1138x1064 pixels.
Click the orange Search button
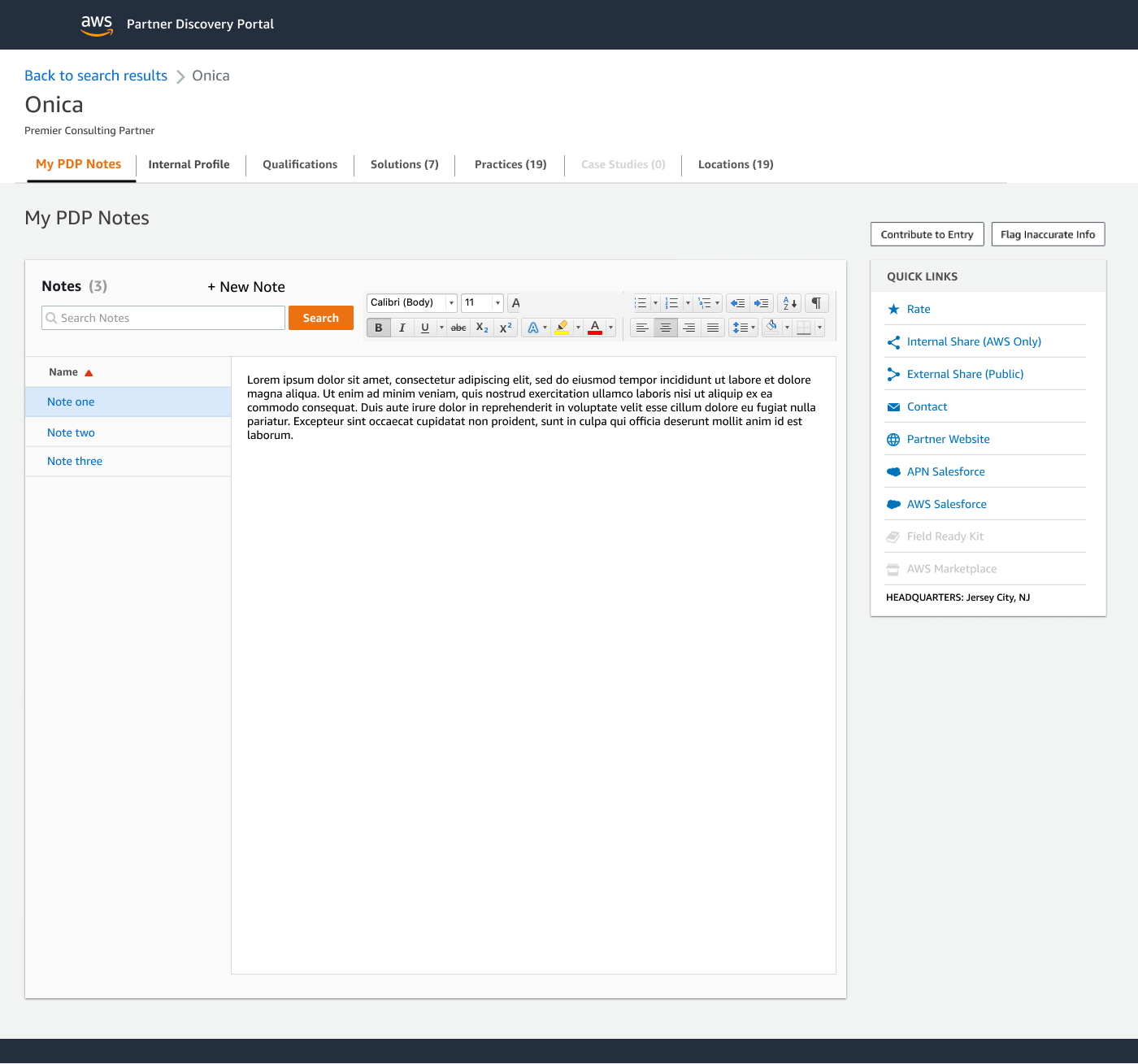coord(321,318)
